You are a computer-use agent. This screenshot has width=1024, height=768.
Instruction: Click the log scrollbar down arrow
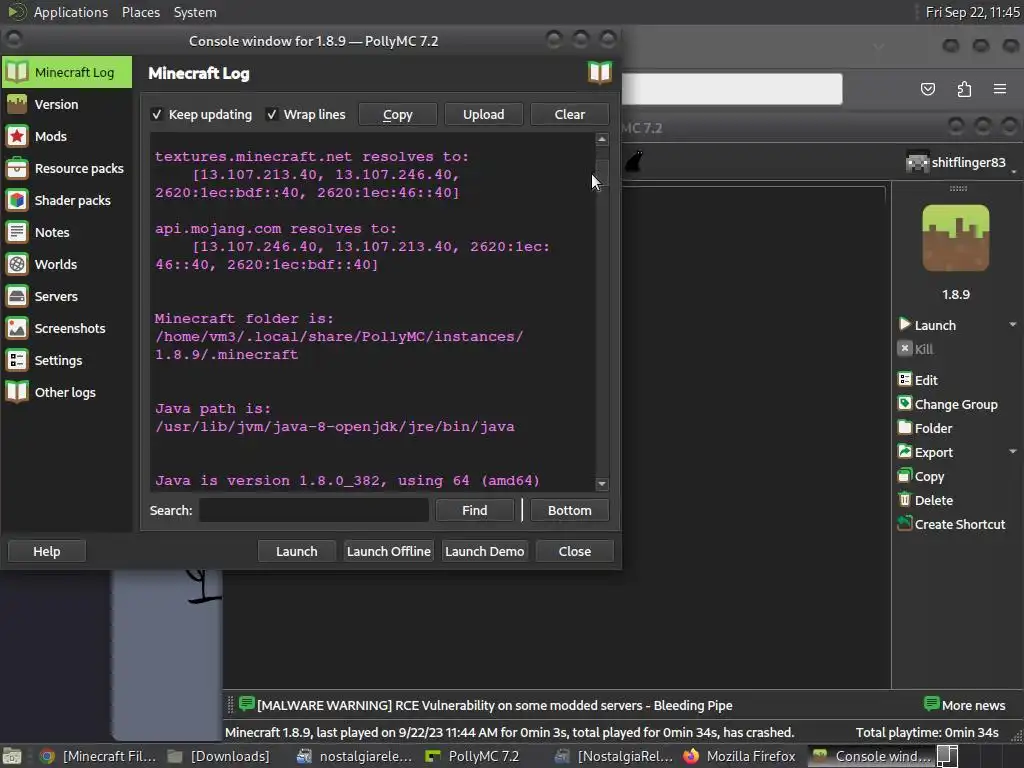[x=602, y=484]
